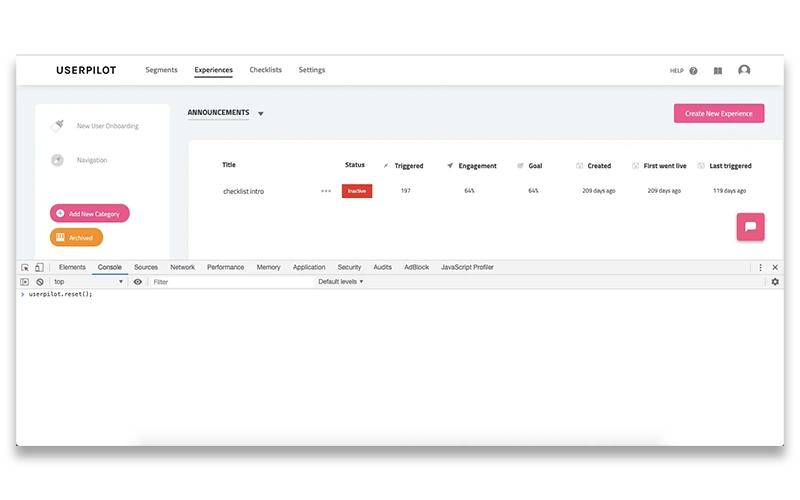Open the pink chat widget button
Viewport: 800px width, 500px height.
coord(751,227)
